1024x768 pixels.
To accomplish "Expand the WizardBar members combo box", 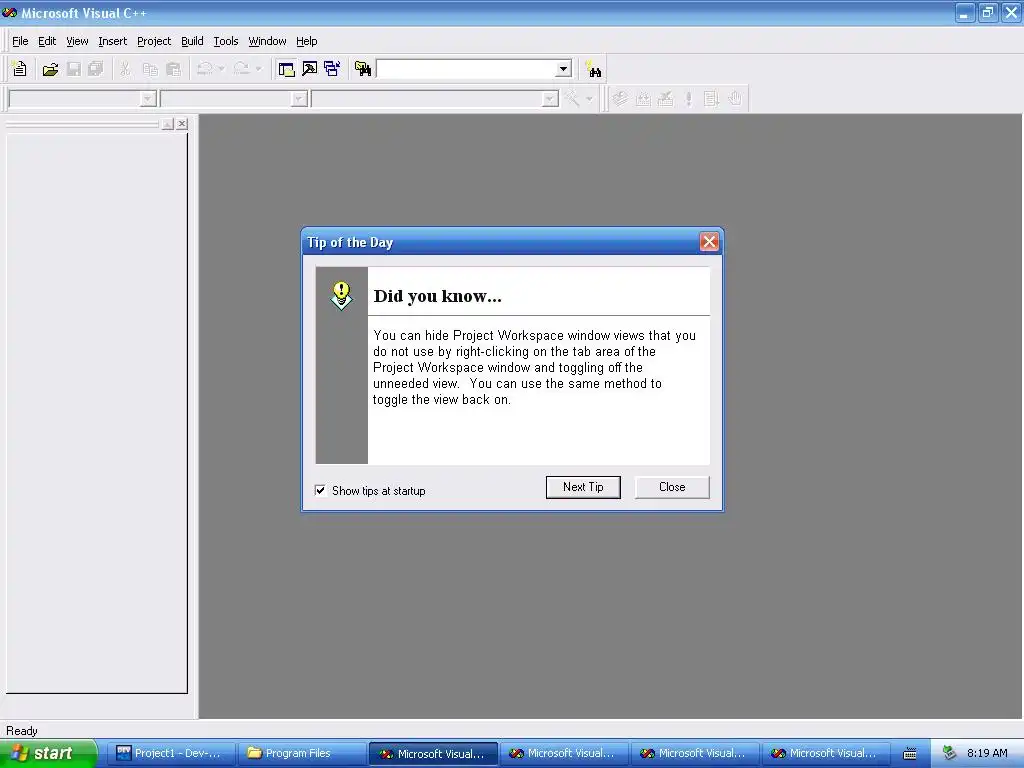I will [551, 99].
